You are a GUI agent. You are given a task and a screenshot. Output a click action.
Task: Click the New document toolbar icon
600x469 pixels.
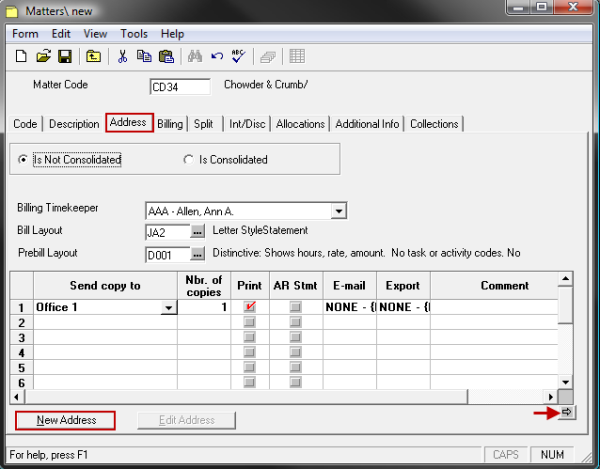[x=21, y=56]
